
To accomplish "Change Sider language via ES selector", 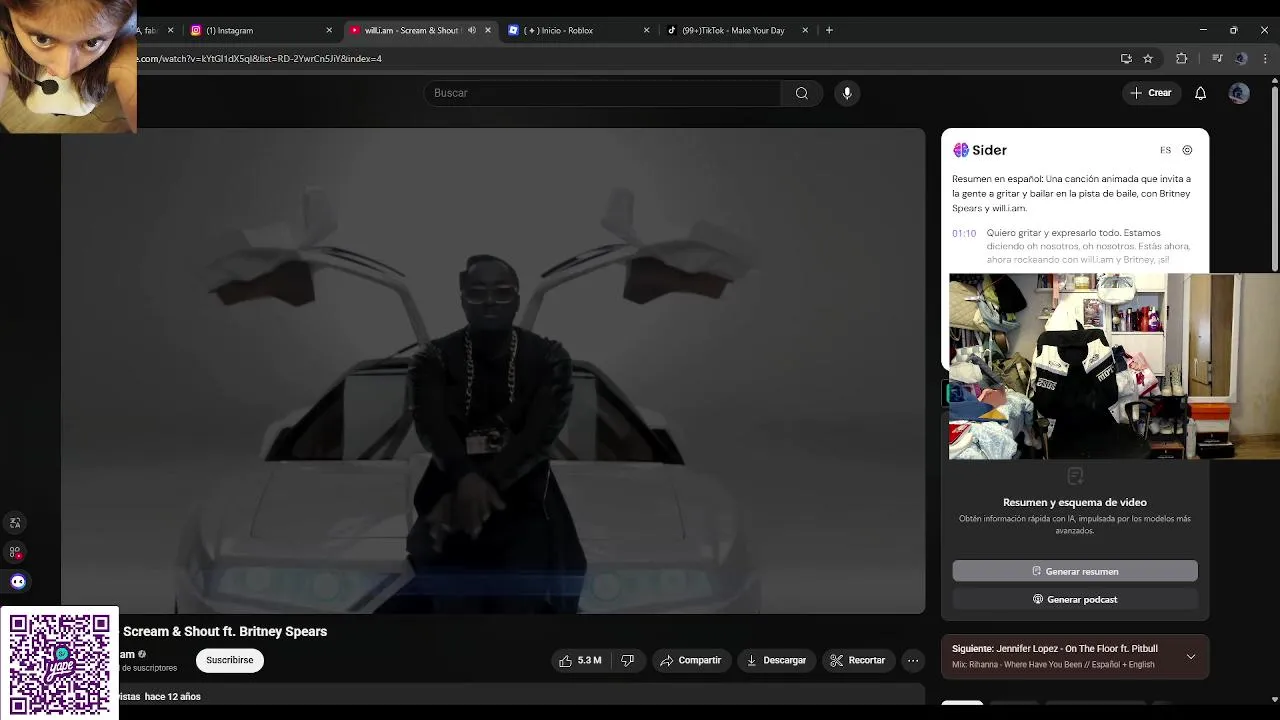I will coord(1165,150).
